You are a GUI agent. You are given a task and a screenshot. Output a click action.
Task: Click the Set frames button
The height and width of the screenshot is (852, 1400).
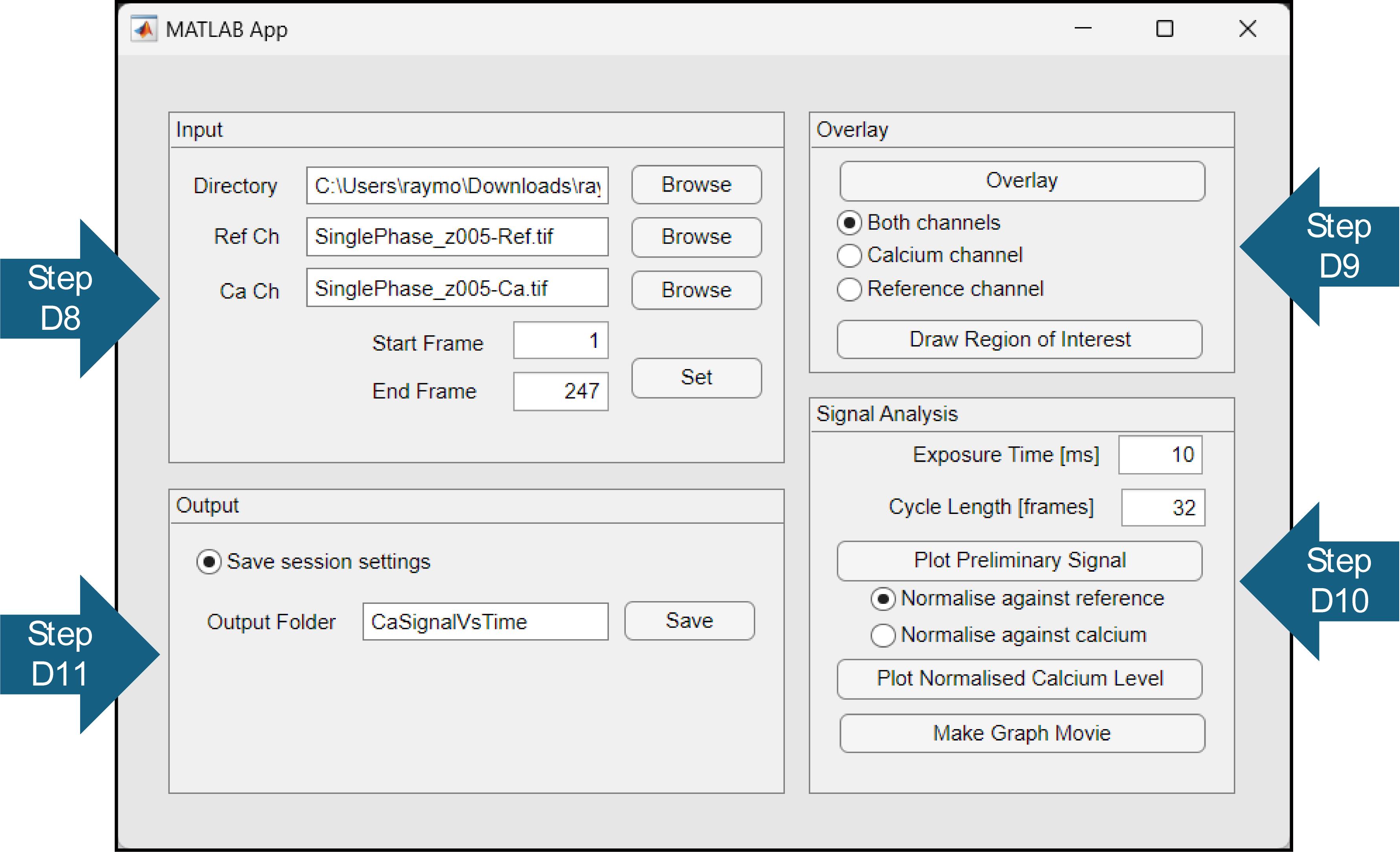point(696,378)
